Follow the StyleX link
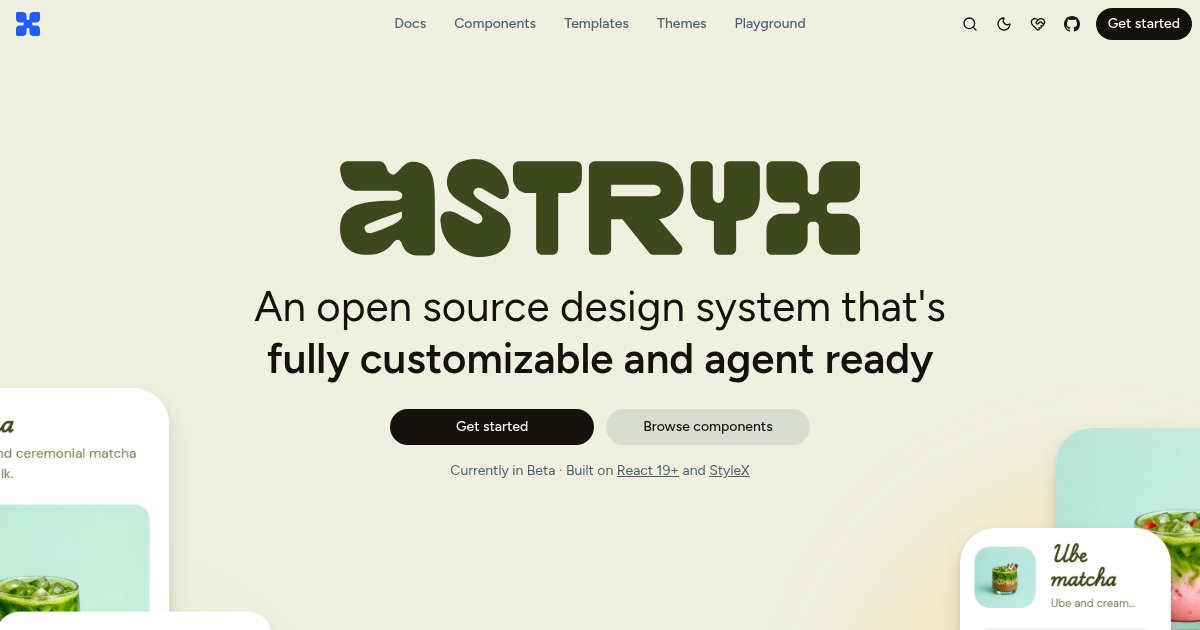1200x630 pixels. coord(729,470)
